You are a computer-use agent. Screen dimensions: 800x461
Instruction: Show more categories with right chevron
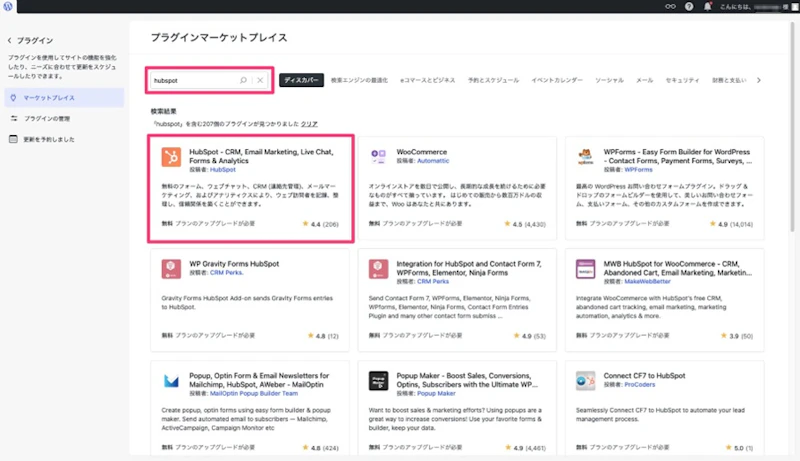click(759, 80)
